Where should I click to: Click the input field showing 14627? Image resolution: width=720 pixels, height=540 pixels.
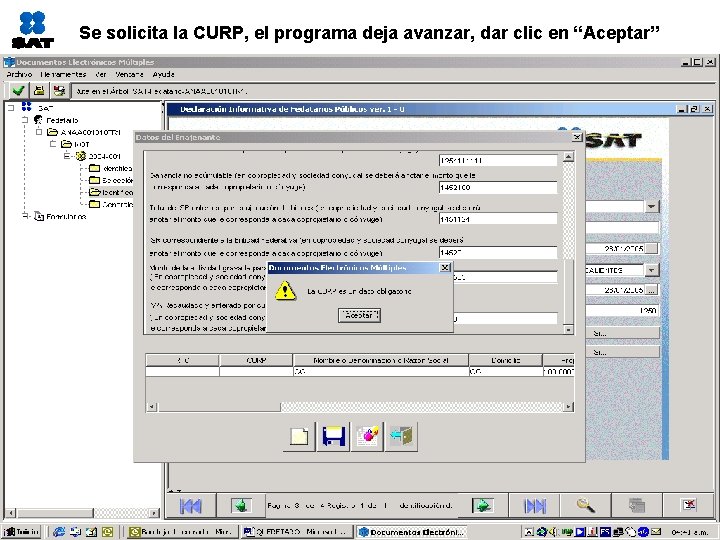click(x=498, y=253)
